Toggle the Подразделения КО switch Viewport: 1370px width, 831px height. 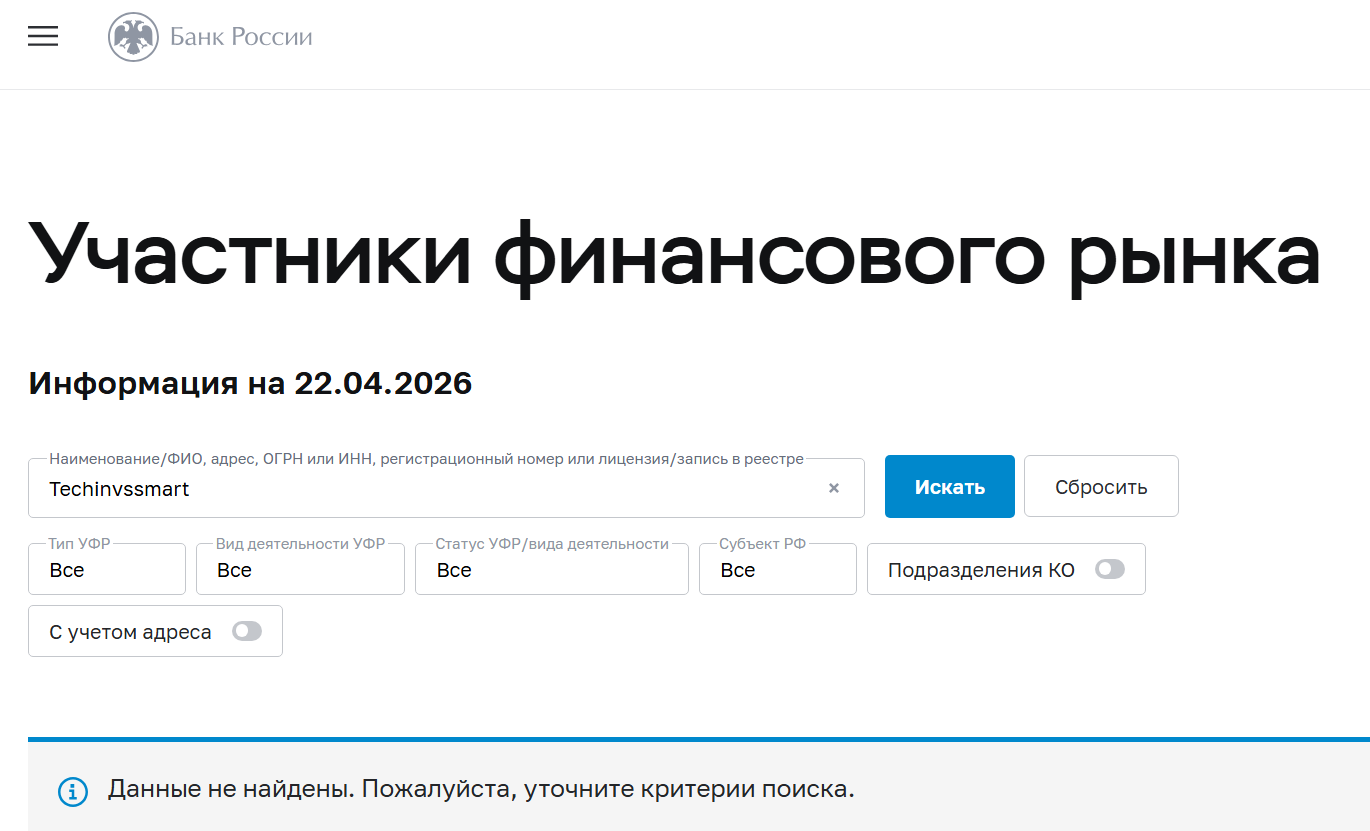[x=1110, y=569]
